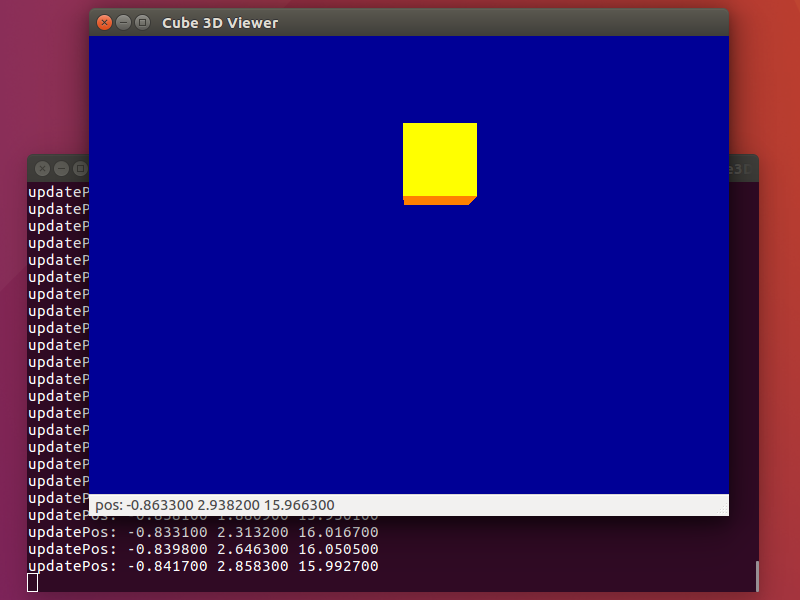Click the latest updatePos line in the terminal
This screenshot has height=600, width=800.
click(200, 566)
